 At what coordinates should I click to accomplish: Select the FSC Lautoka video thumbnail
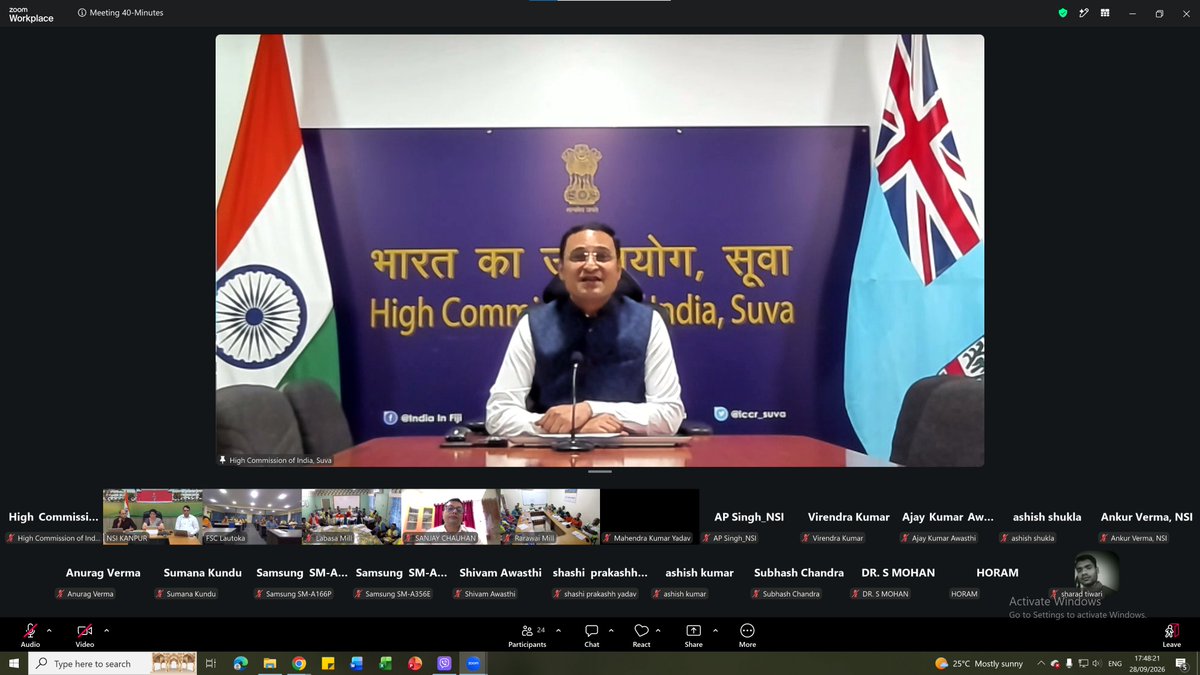252,516
